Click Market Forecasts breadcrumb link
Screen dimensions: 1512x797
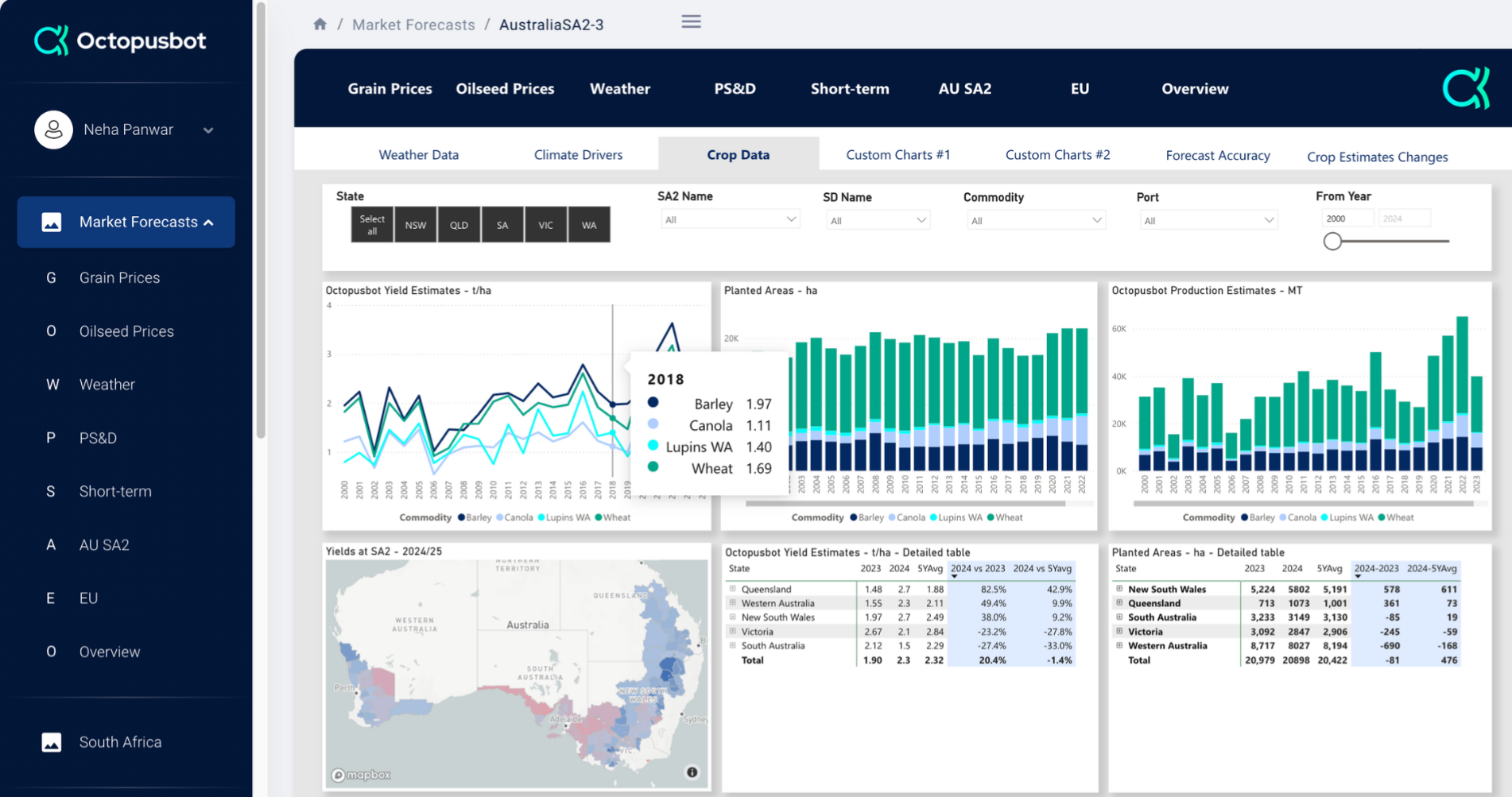[413, 25]
